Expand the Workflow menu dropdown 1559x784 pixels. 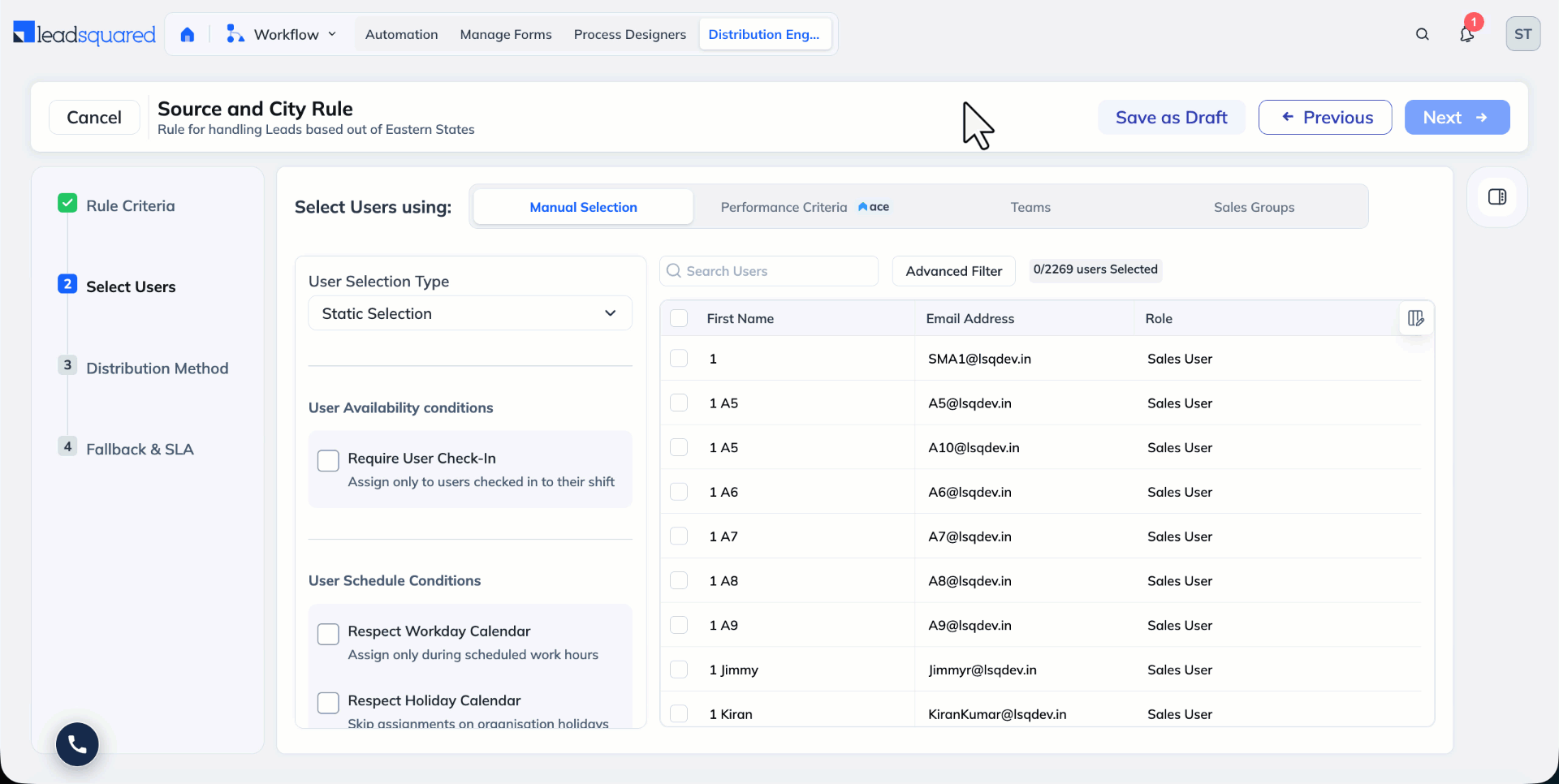tap(282, 34)
